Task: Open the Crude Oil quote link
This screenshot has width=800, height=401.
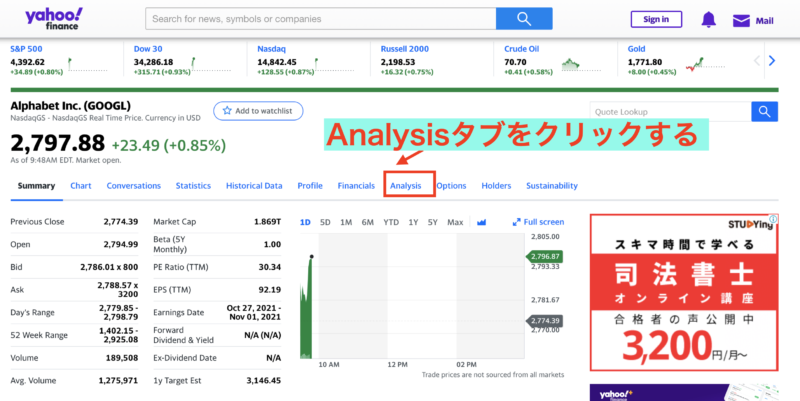Action: pyautogui.click(x=521, y=49)
